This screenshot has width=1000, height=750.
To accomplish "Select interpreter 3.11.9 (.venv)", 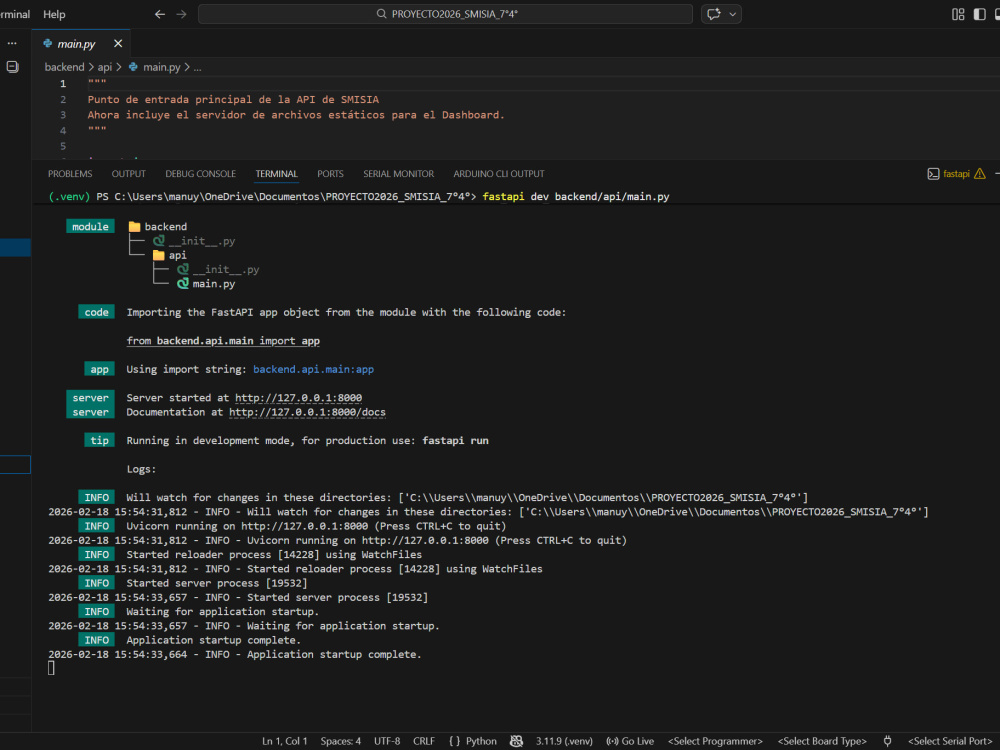I will (x=564, y=741).
